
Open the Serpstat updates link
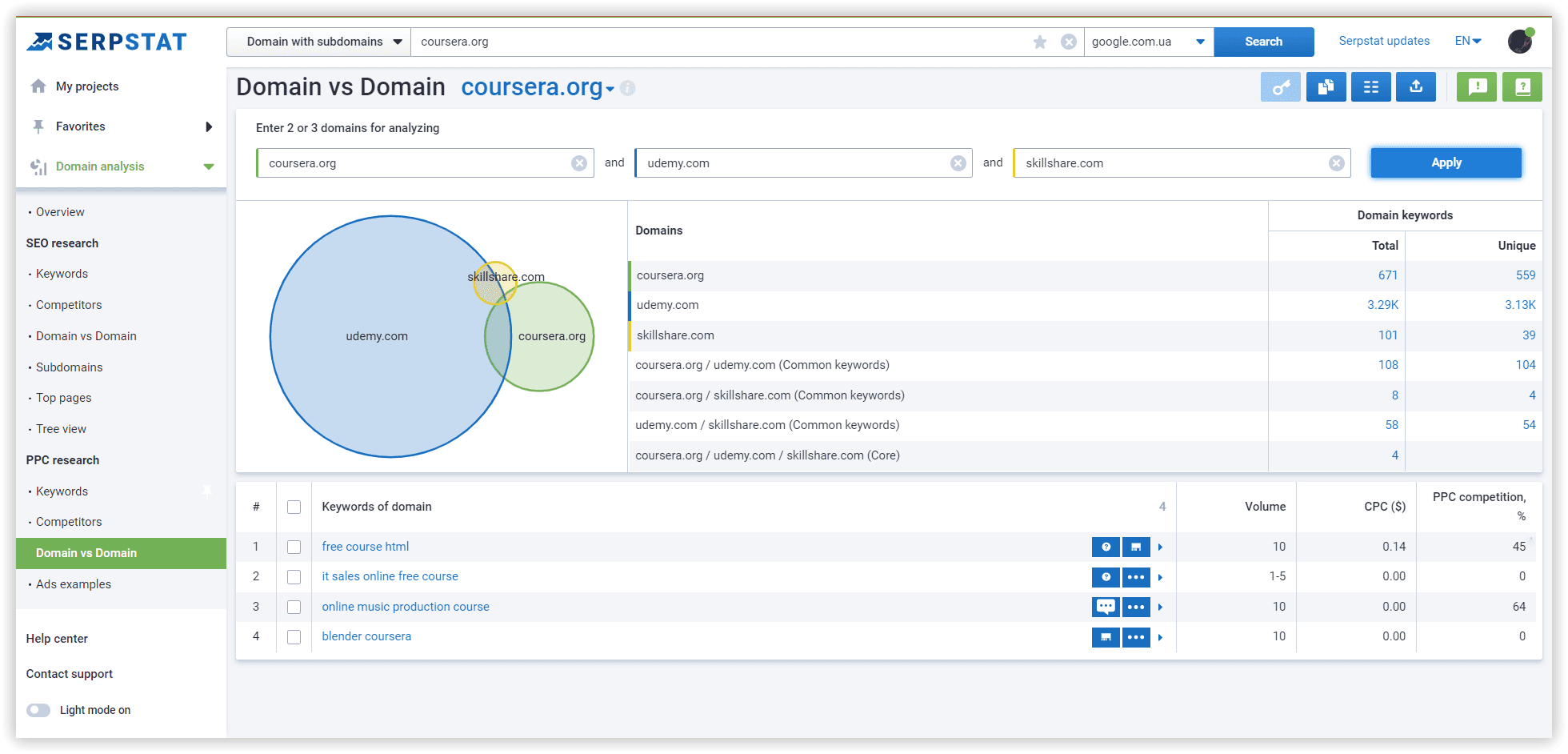(1384, 41)
